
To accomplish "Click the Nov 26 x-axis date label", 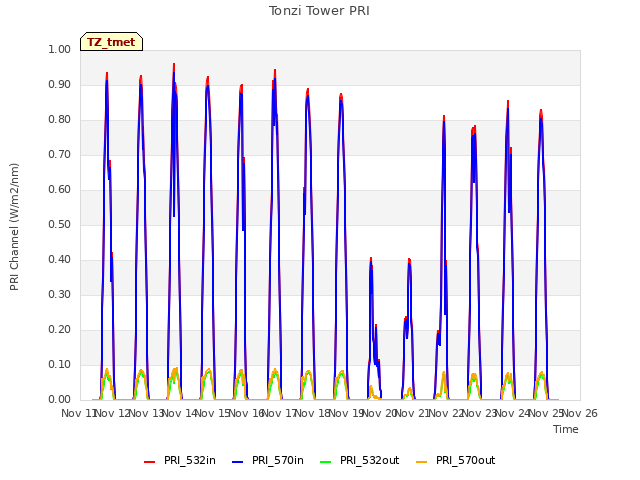I will click(x=580, y=413).
